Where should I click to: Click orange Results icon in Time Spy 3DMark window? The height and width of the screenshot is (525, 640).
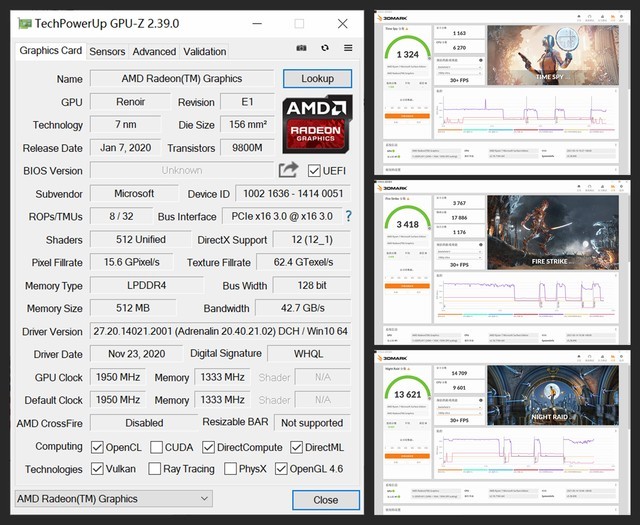click(613, 18)
